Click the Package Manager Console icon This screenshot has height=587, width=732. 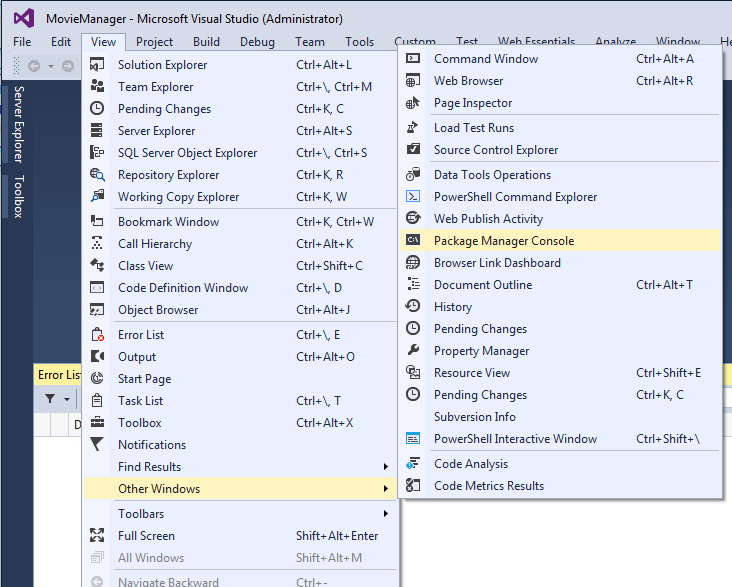(413, 241)
